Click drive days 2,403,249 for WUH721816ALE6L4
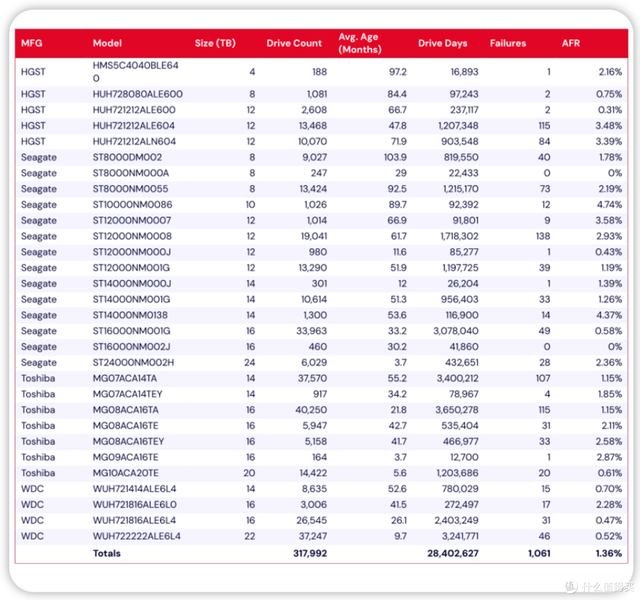 pos(456,520)
